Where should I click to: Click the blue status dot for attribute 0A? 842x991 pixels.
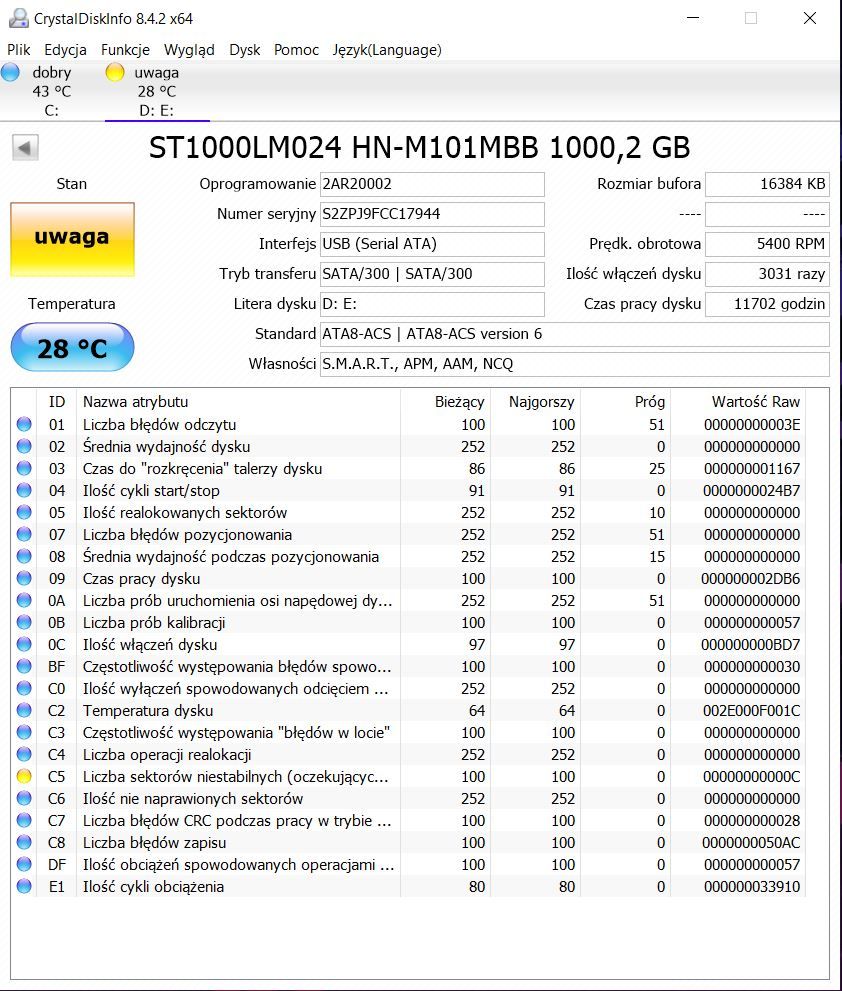[24, 600]
